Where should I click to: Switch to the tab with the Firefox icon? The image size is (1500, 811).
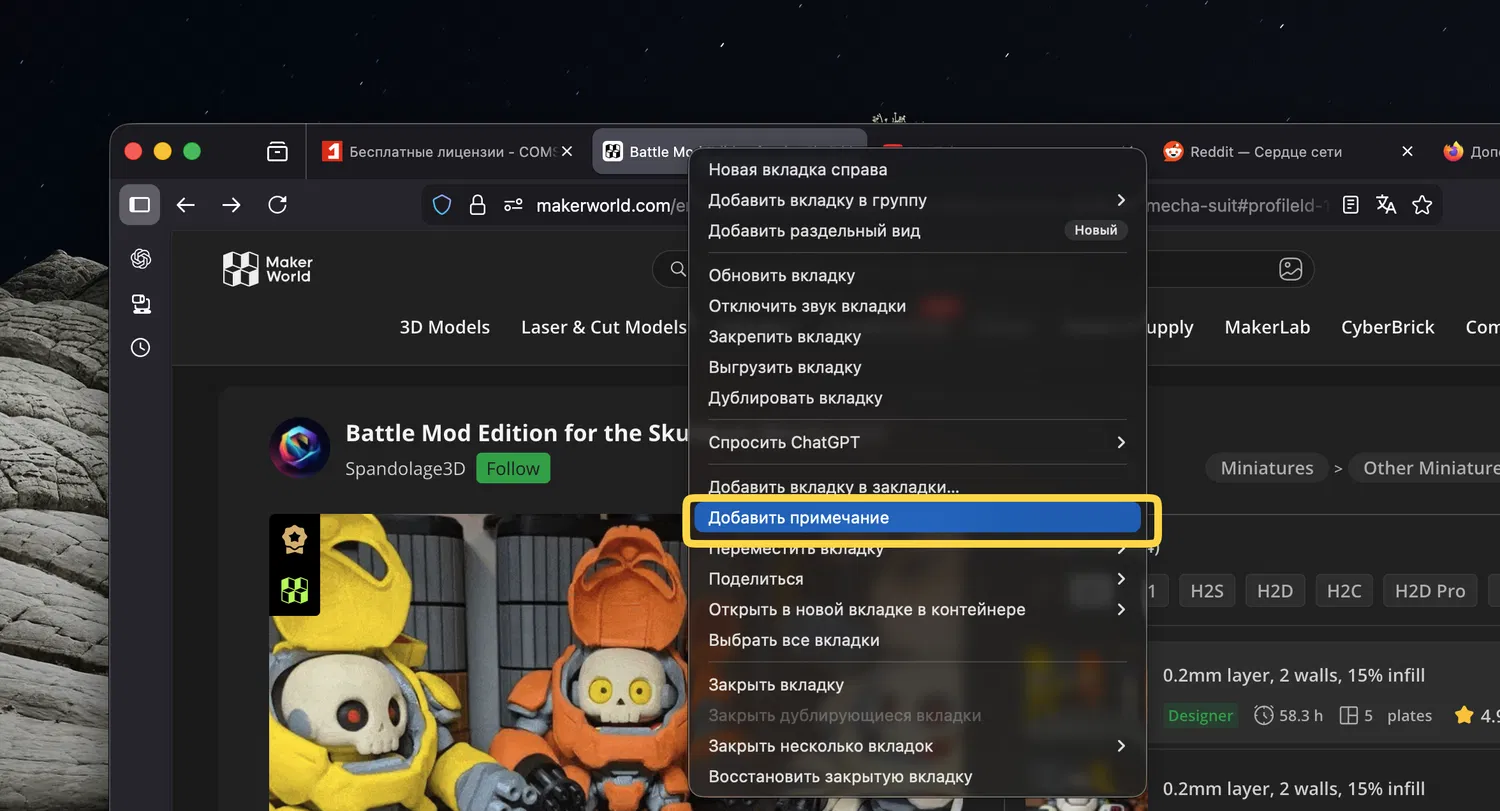(1467, 152)
